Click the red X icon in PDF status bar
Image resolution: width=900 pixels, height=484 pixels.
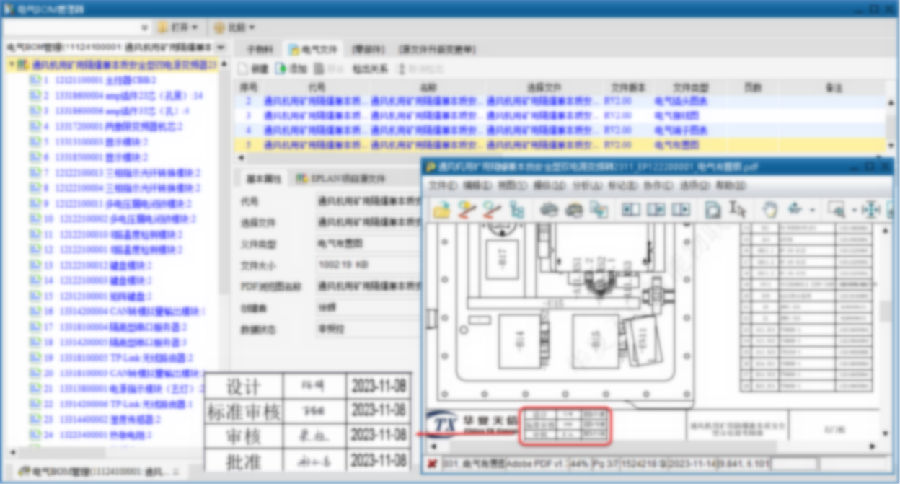(x=432, y=463)
